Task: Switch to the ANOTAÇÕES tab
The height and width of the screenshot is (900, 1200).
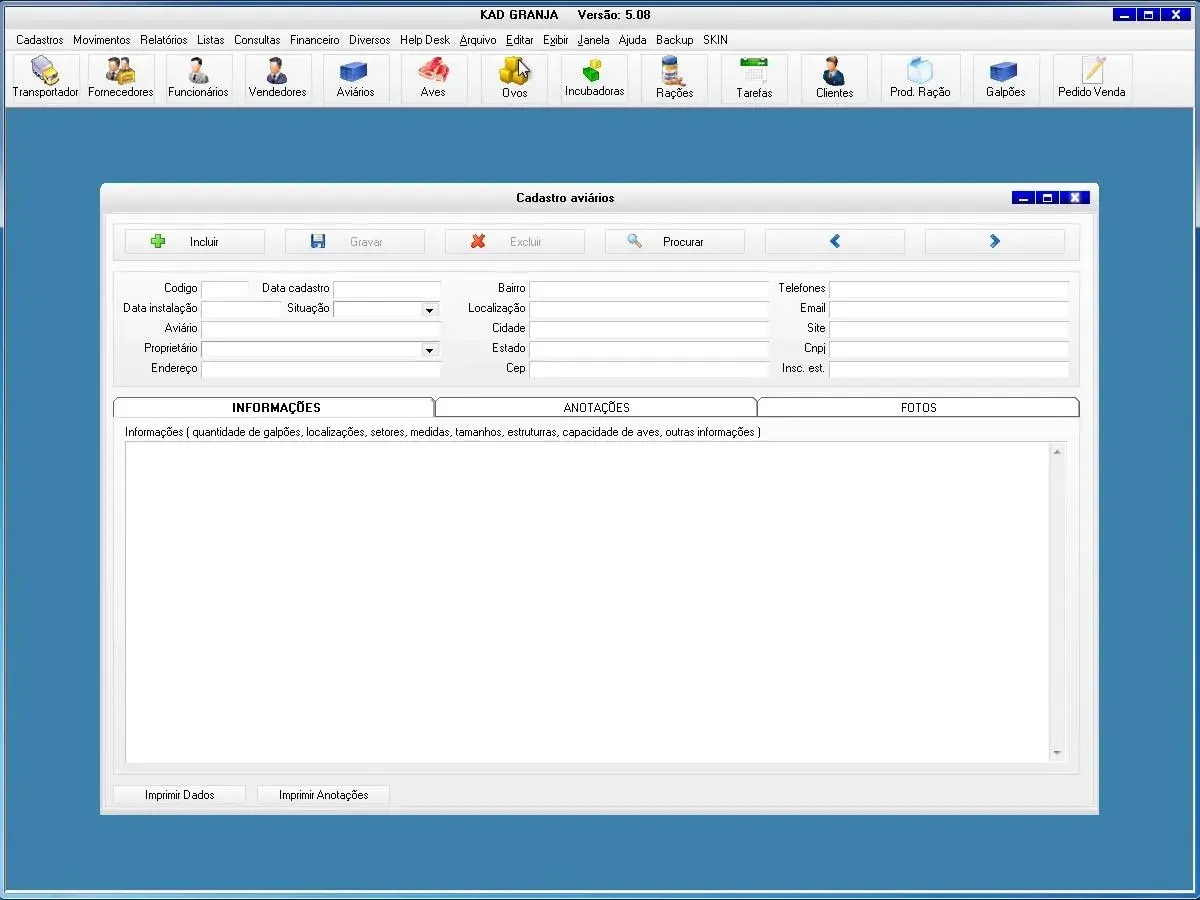Action: coord(596,408)
